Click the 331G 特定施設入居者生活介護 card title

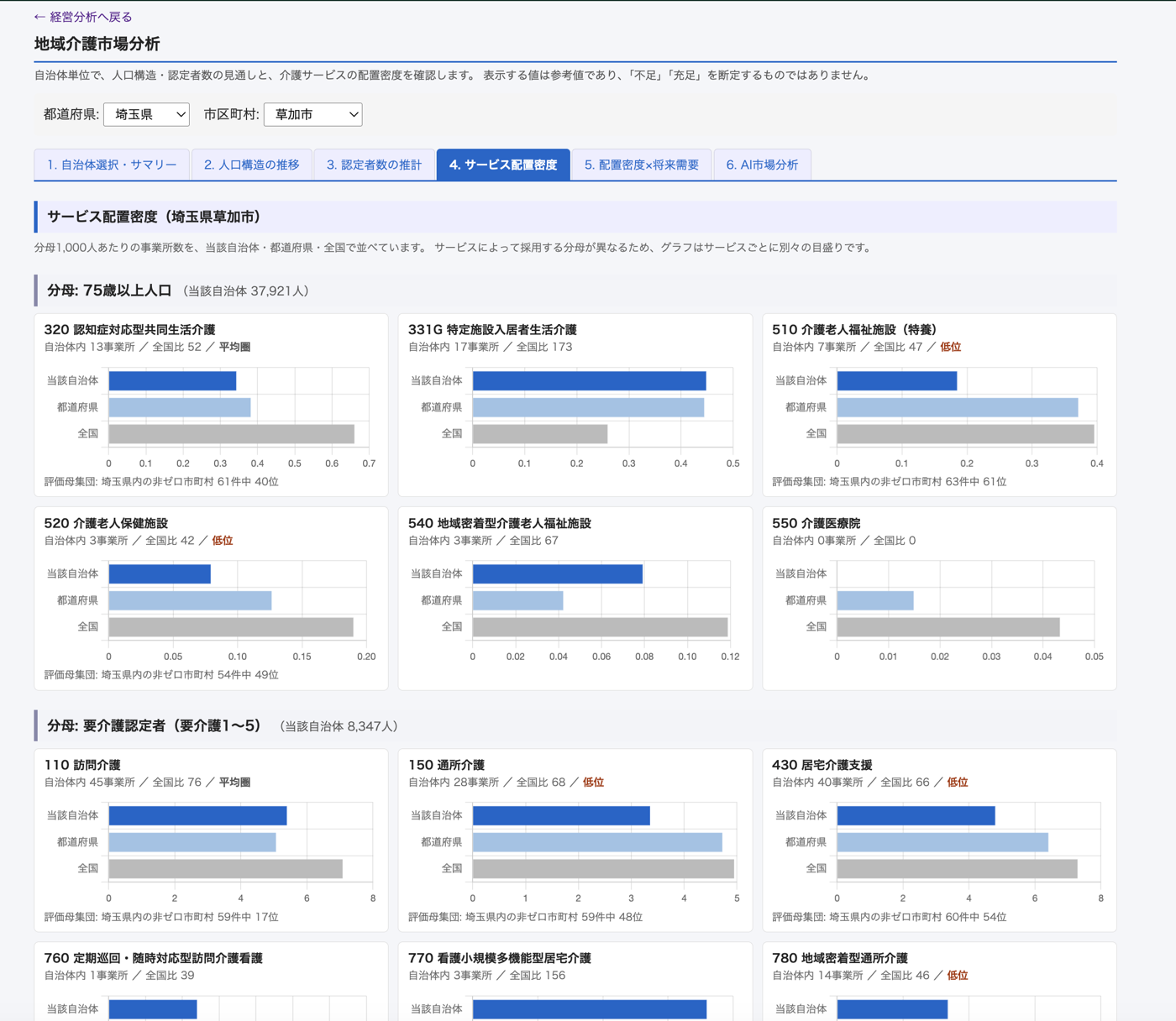(492, 330)
